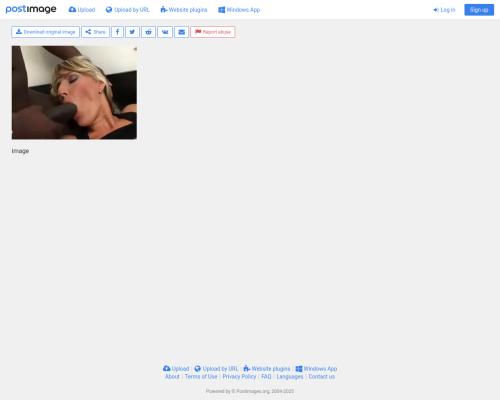Click the Postimage logo
The height and width of the screenshot is (400, 500).
(x=31, y=9)
